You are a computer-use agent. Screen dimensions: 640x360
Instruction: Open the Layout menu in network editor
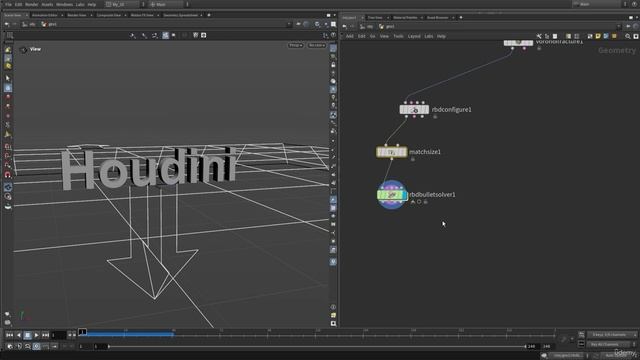414,36
